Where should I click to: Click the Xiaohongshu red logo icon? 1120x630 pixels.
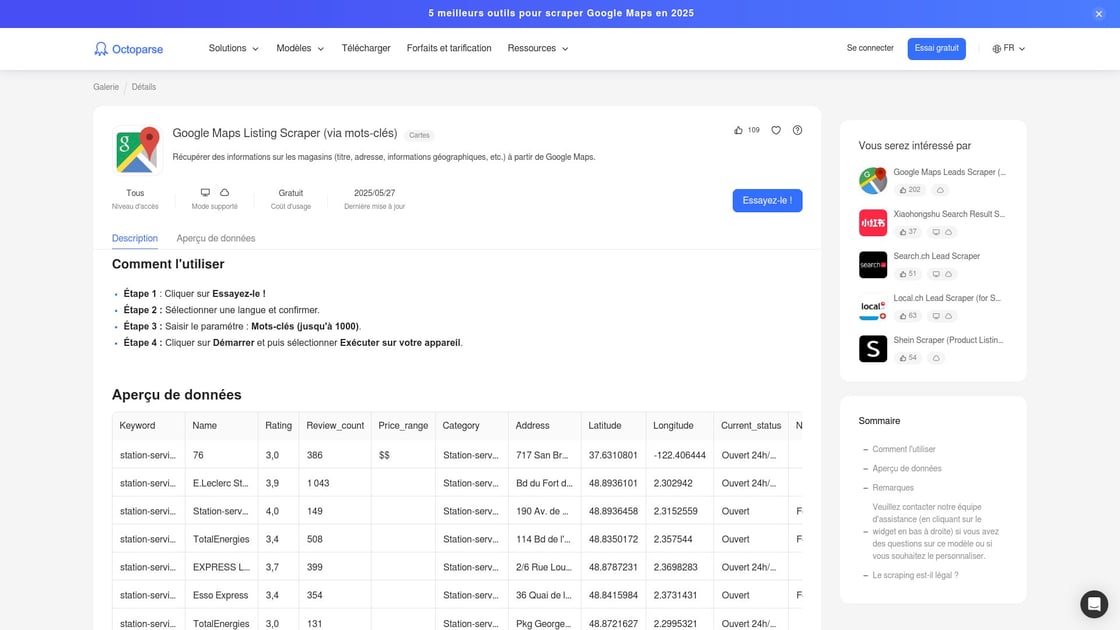[x=873, y=223]
